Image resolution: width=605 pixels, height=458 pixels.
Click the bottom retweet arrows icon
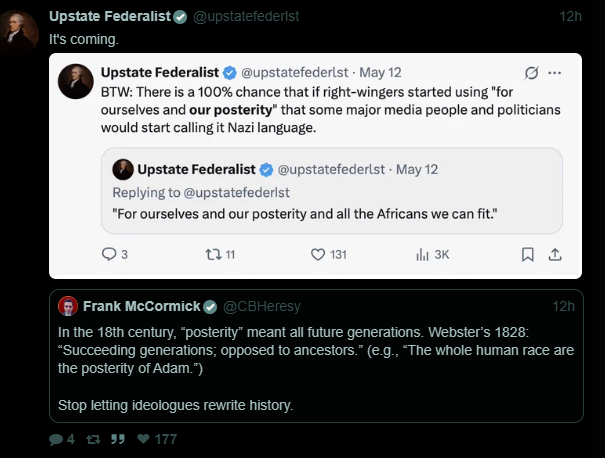[93, 439]
